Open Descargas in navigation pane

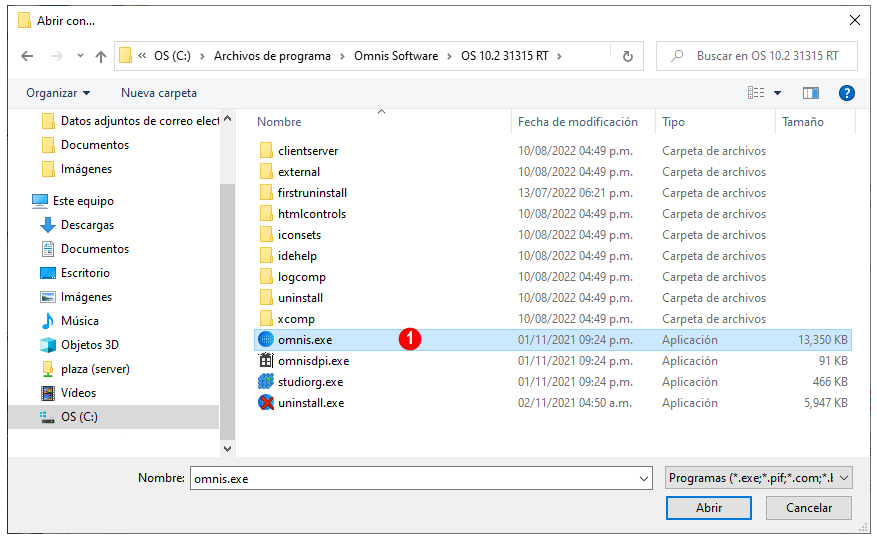click(x=77, y=225)
